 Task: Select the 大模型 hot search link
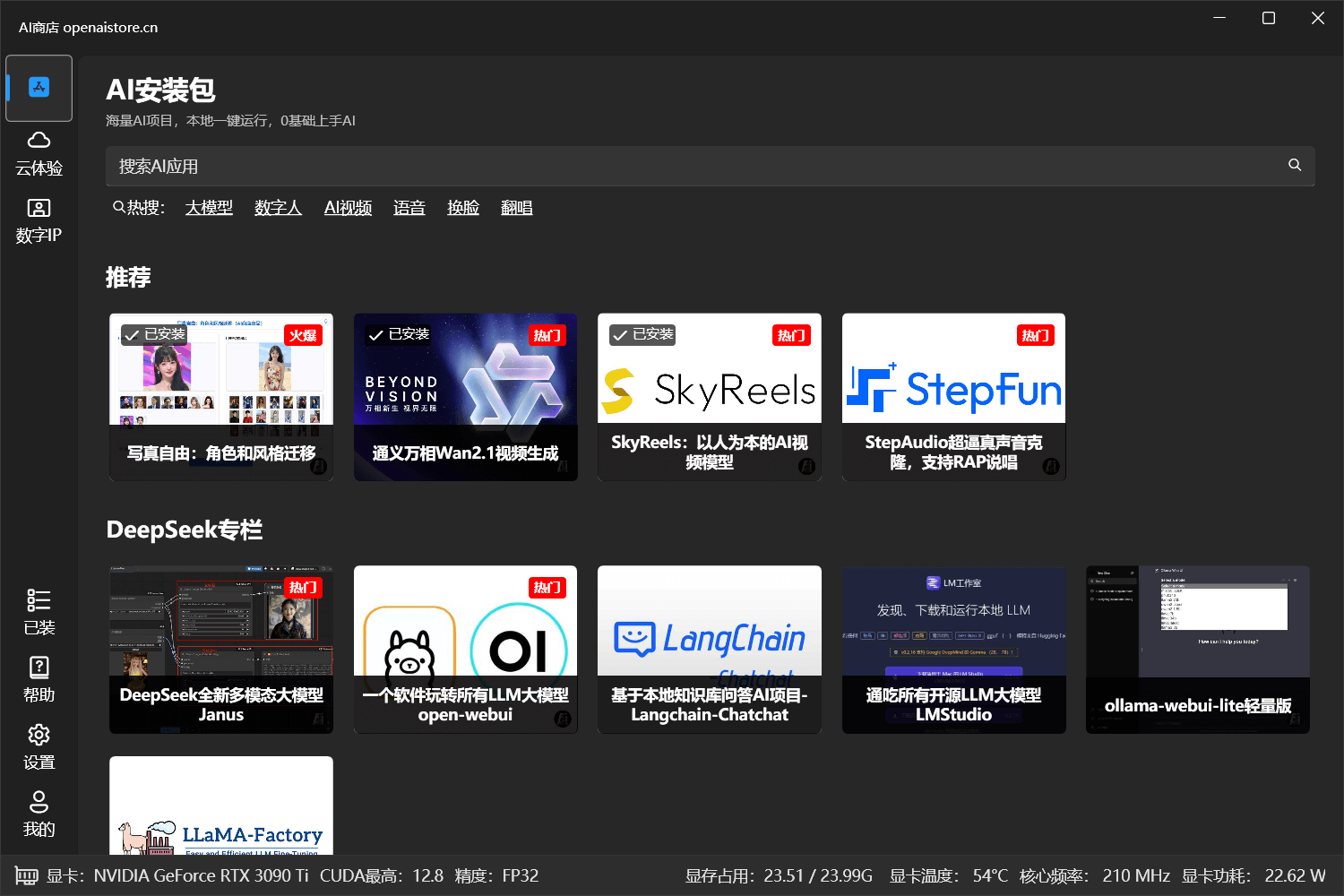click(209, 208)
